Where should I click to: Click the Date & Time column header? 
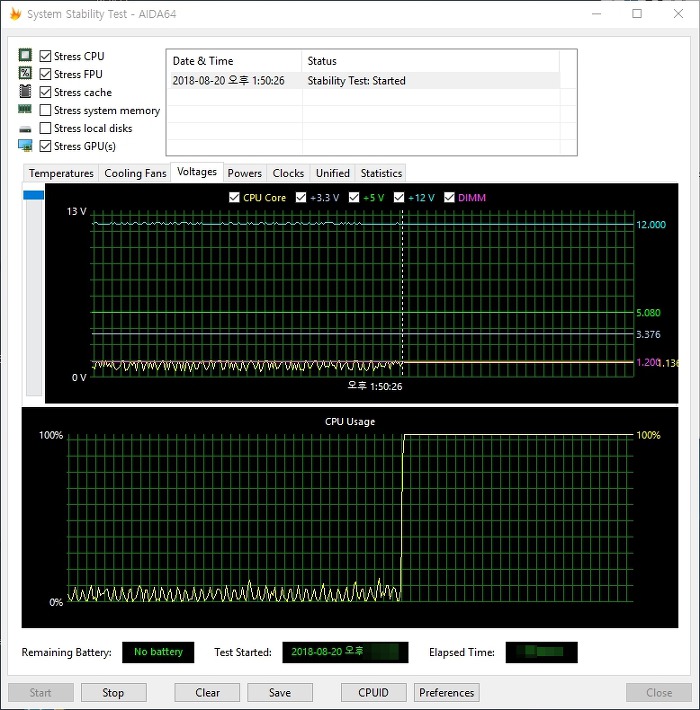pos(234,61)
